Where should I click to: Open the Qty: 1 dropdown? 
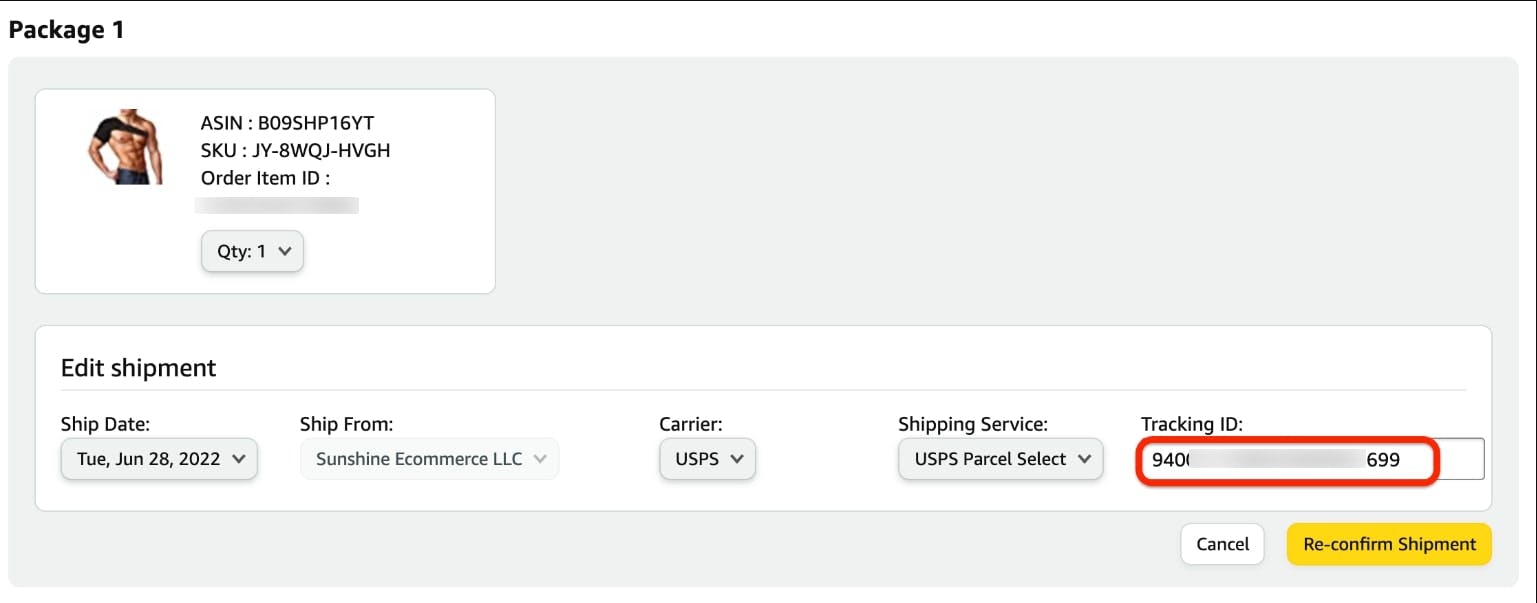tap(252, 251)
